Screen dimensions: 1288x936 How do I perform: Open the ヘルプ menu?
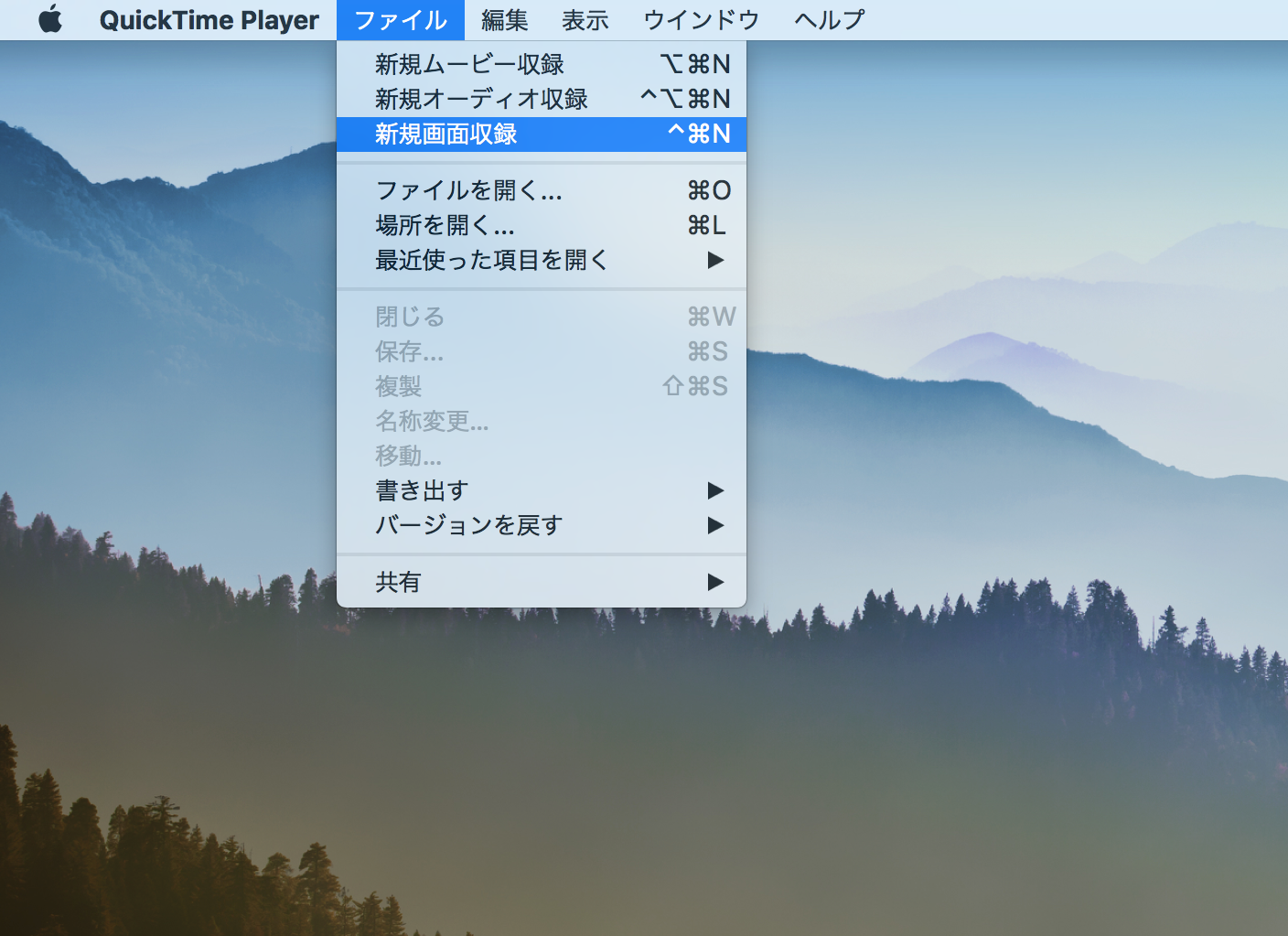826,19
